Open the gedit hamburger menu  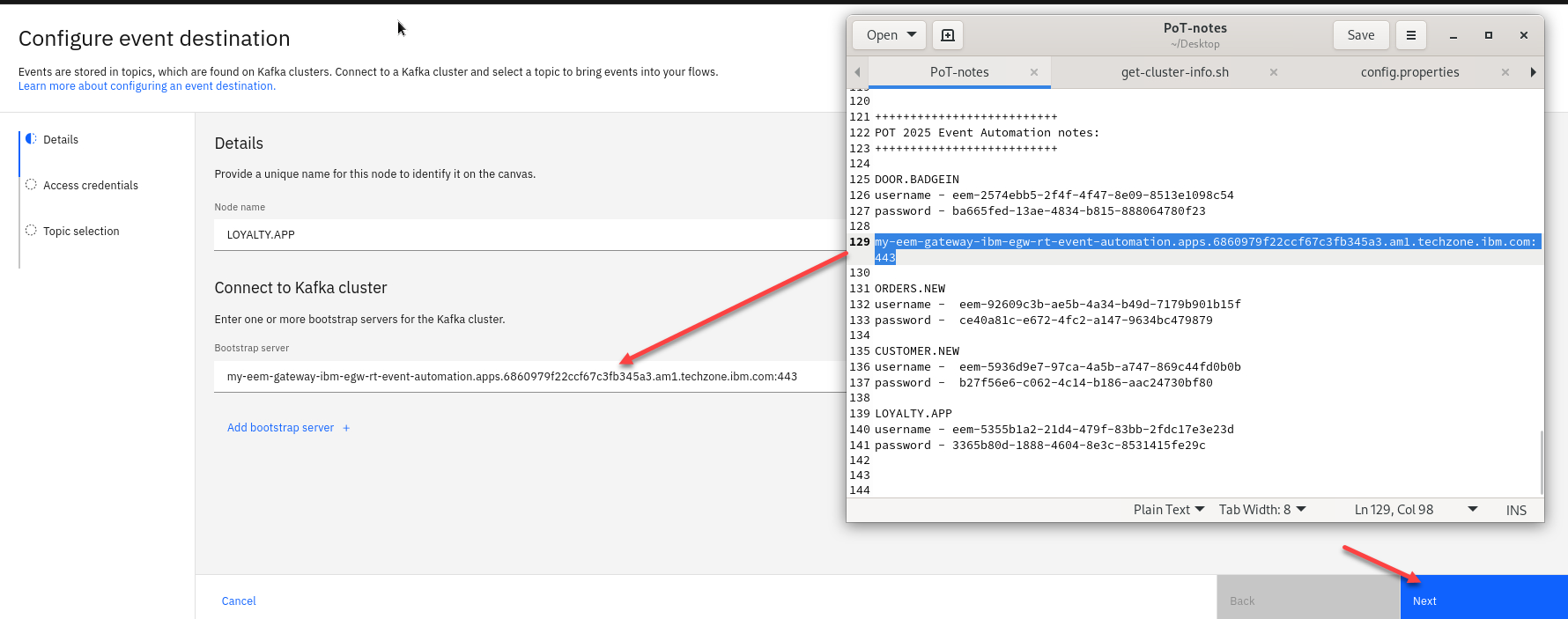[1410, 35]
